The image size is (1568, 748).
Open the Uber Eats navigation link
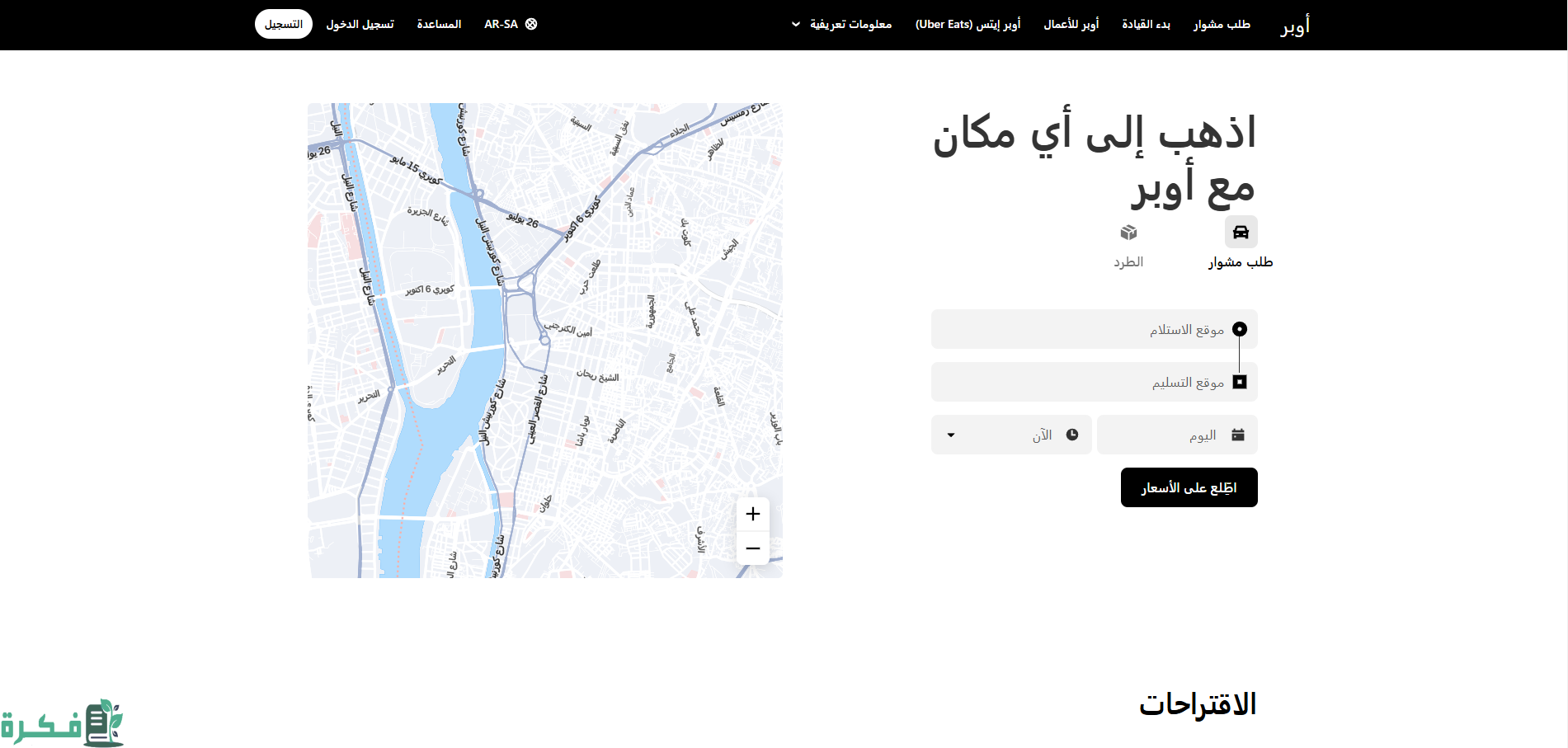pyautogui.click(x=968, y=25)
